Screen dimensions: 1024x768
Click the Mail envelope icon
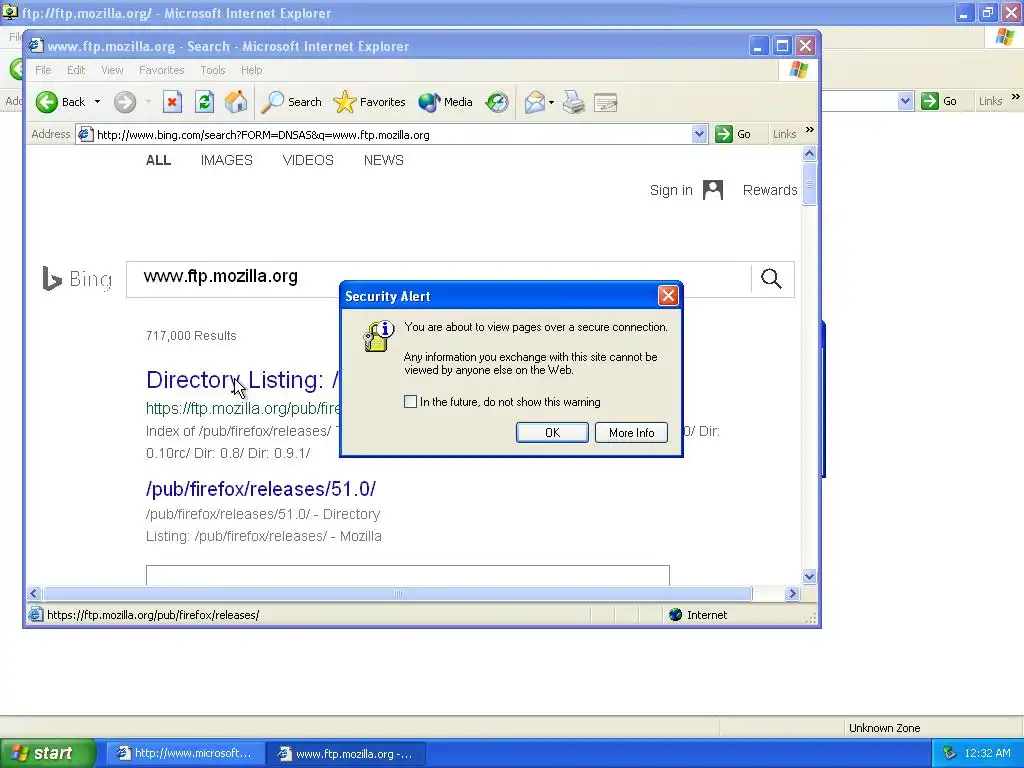coord(534,102)
